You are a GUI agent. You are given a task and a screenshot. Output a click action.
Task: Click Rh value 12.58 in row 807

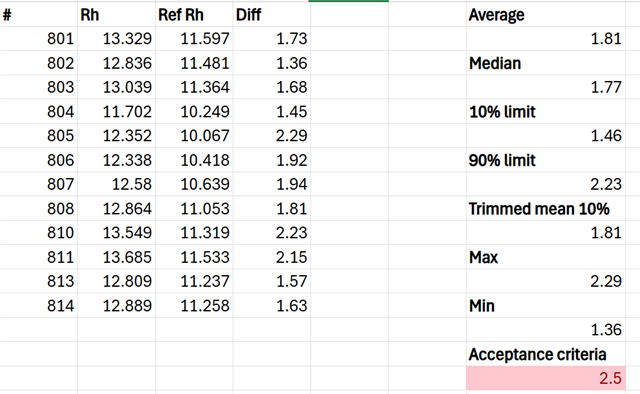[116, 184]
